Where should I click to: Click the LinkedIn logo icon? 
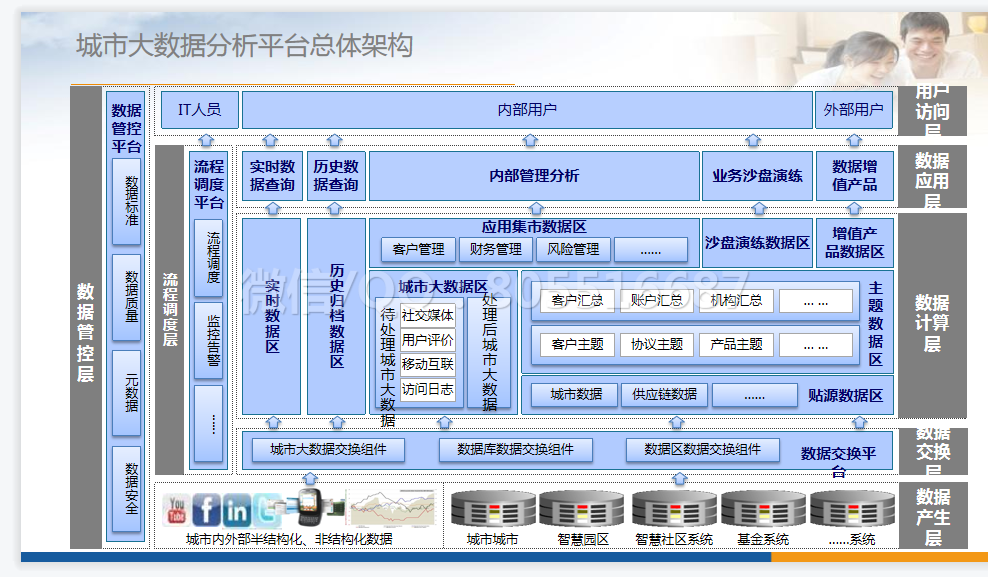tap(236, 510)
